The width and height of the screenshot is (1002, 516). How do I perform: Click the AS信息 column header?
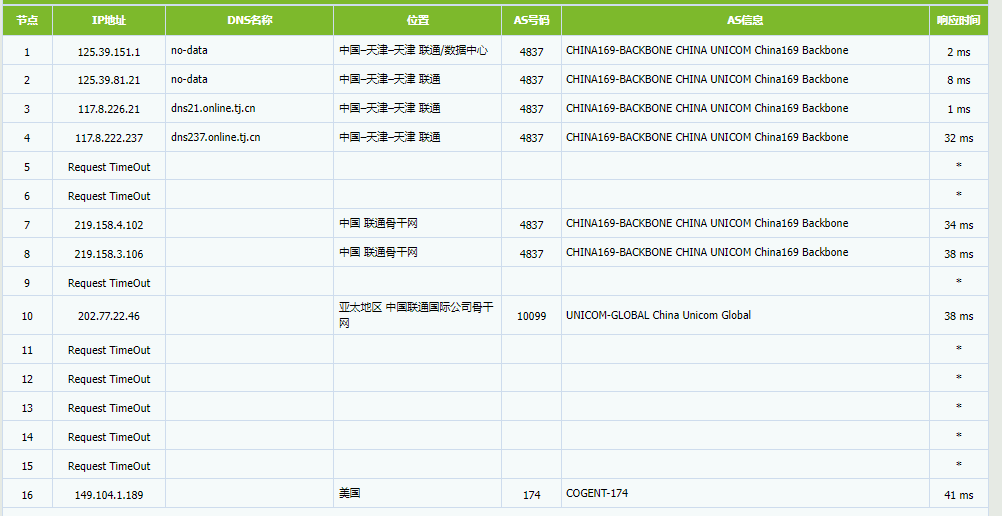tap(745, 20)
